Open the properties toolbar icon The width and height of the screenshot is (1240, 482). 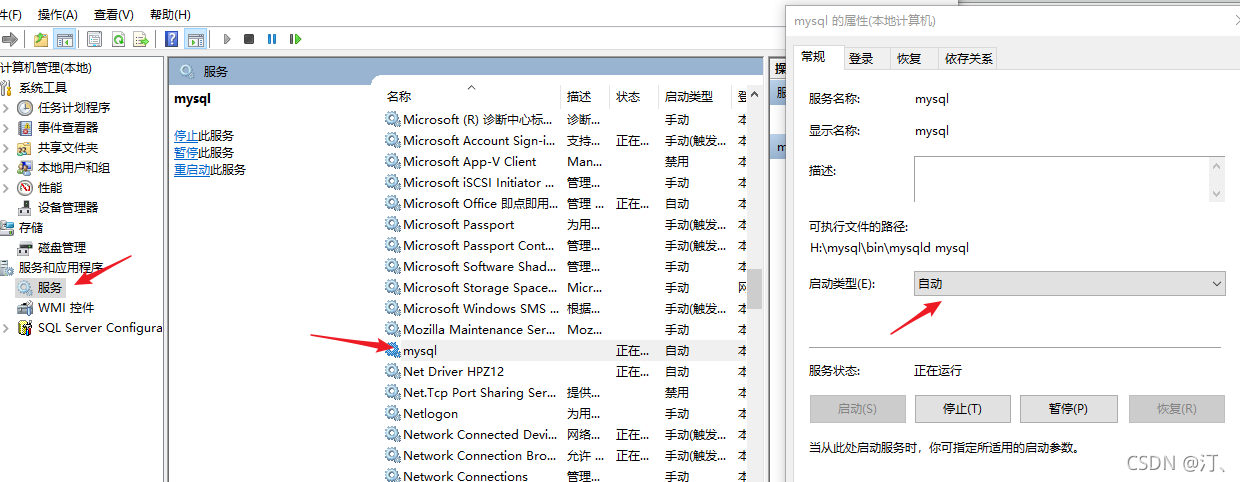(x=94, y=39)
